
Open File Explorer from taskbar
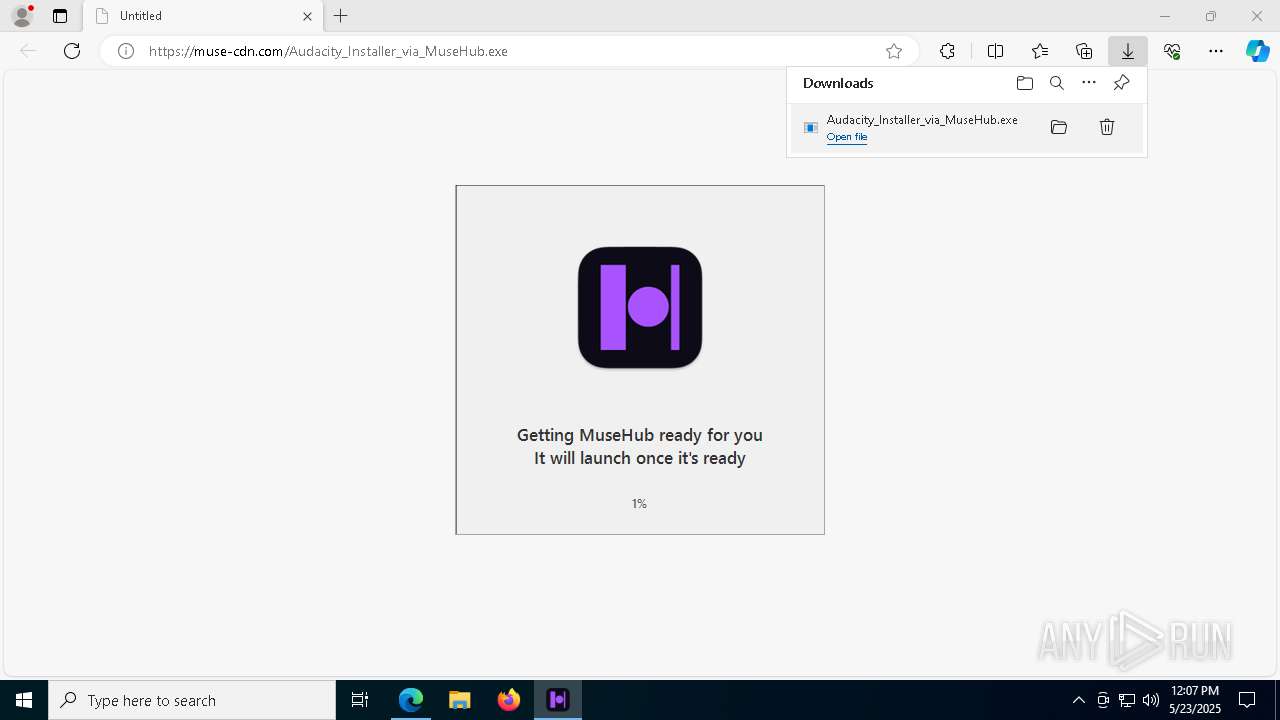(459, 700)
